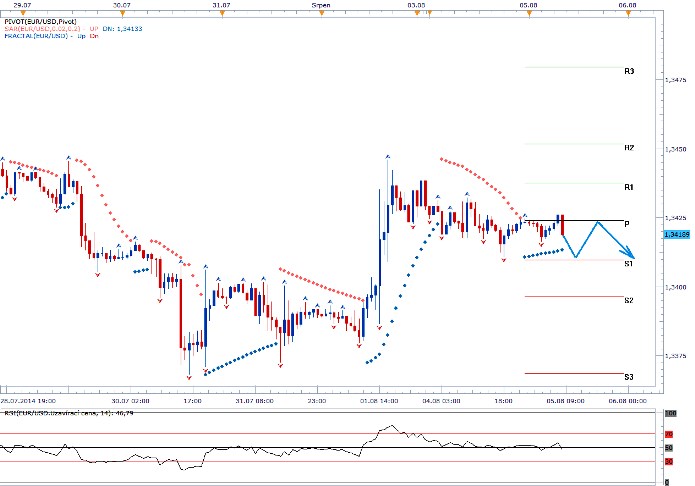695x486 pixels.
Task: Click the 1,3450 price axis value
Action: click(675, 149)
